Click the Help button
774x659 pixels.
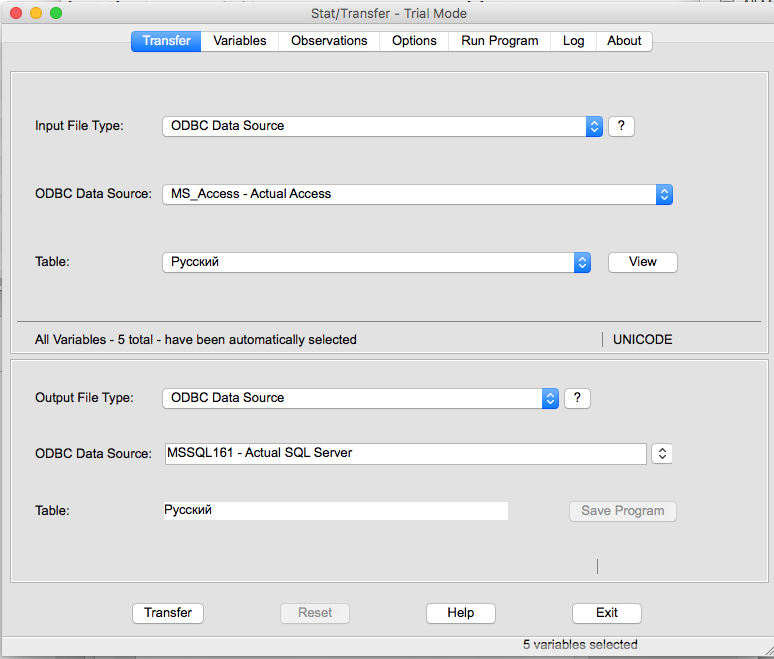[461, 613]
